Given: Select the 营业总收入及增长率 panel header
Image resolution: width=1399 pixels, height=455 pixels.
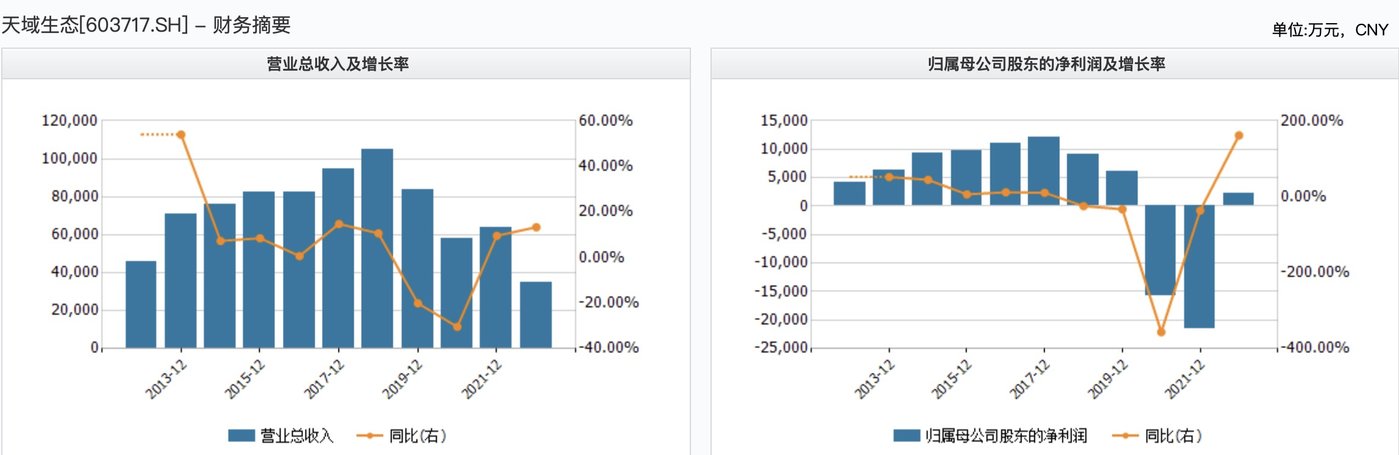Looking at the screenshot, I should click(x=345, y=64).
